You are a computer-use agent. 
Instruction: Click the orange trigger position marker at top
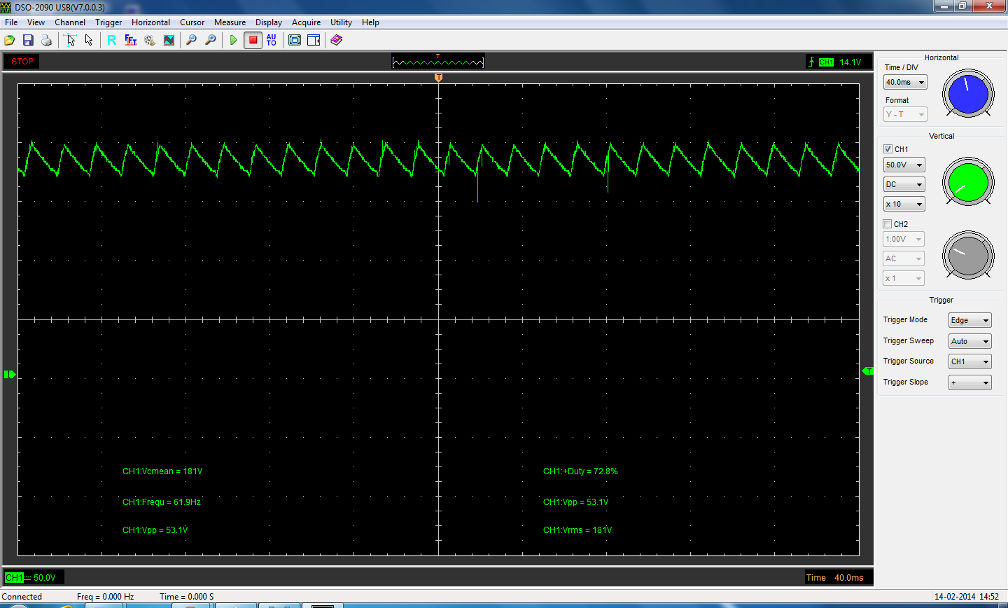pos(438,77)
